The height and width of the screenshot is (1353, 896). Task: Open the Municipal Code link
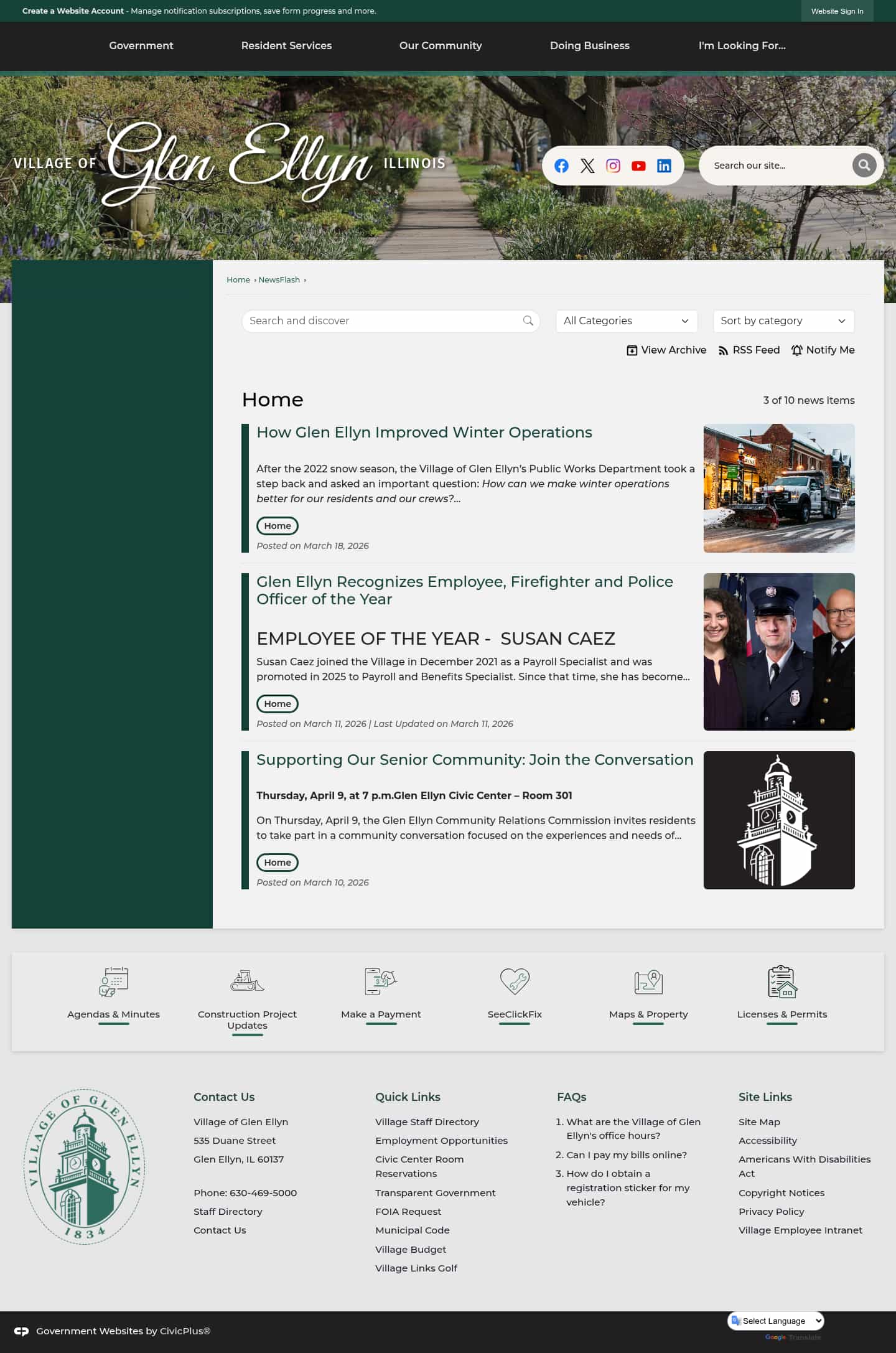click(x=412, y=1230)
